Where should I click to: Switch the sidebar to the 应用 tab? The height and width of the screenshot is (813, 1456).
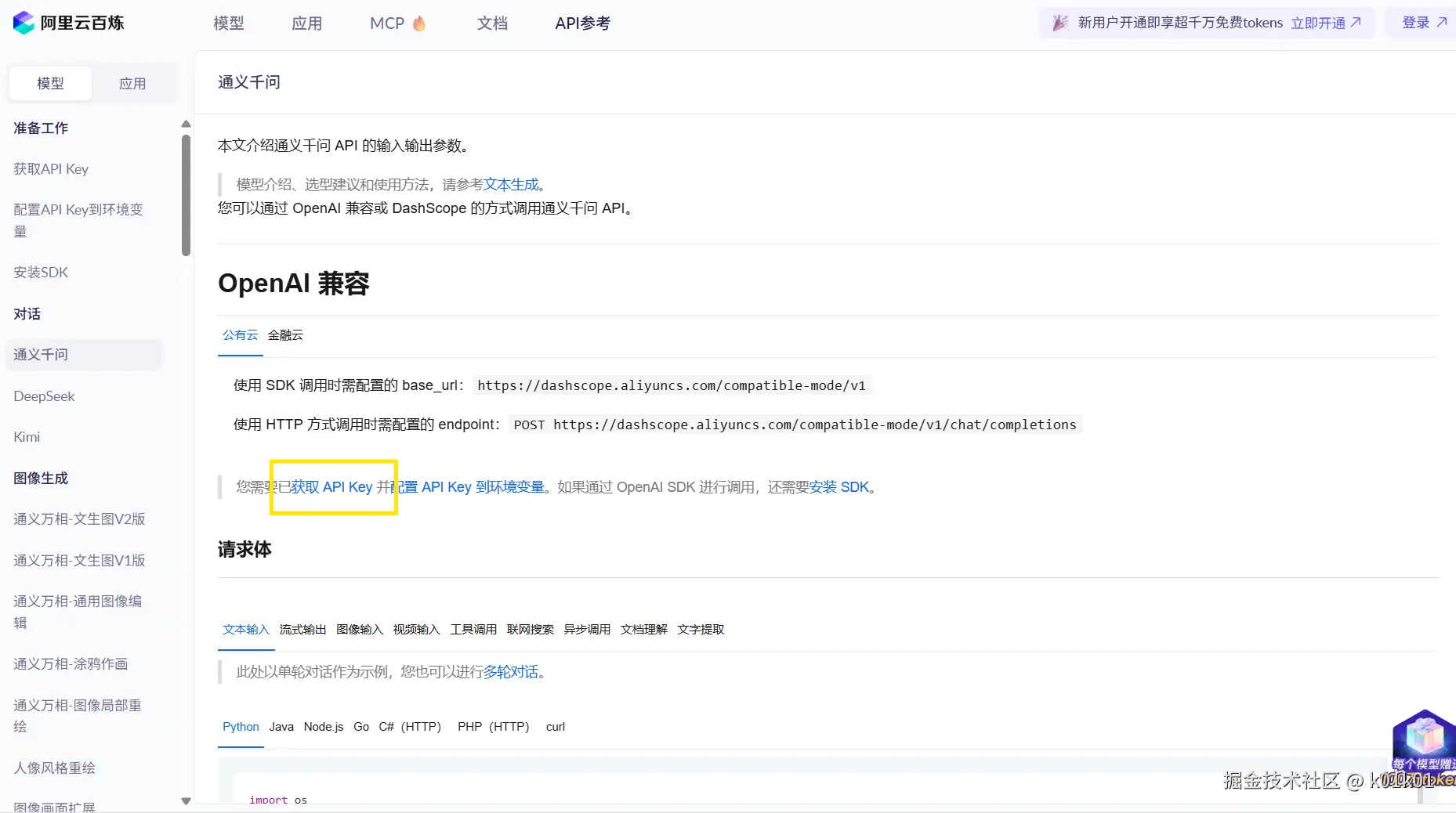point(132,83)
